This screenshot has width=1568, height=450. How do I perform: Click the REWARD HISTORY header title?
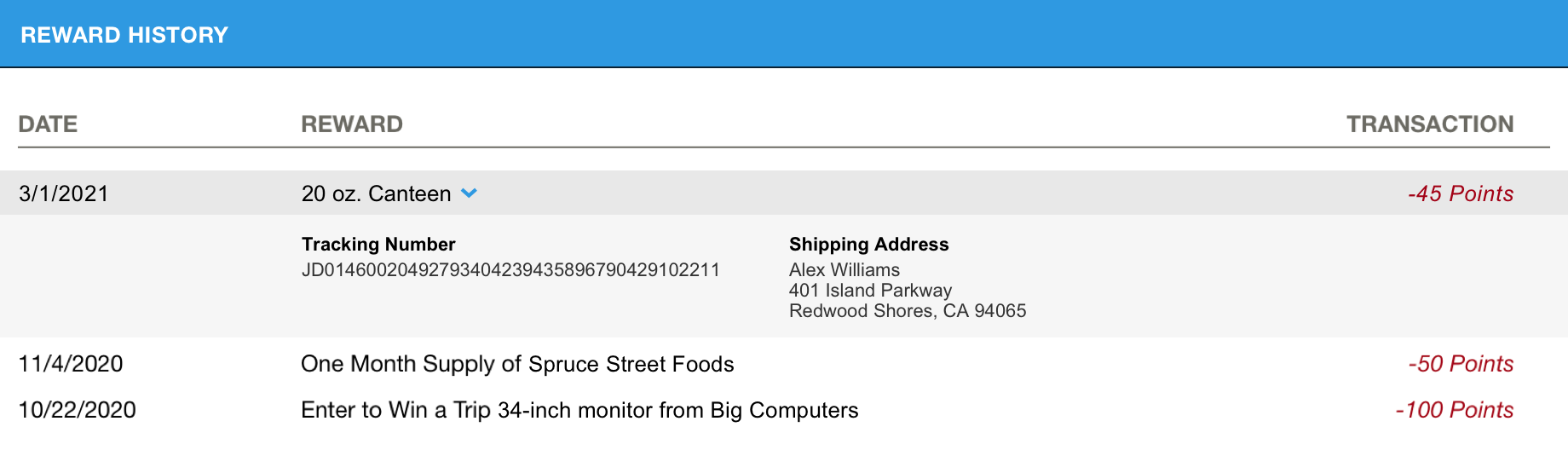point(124,35)
